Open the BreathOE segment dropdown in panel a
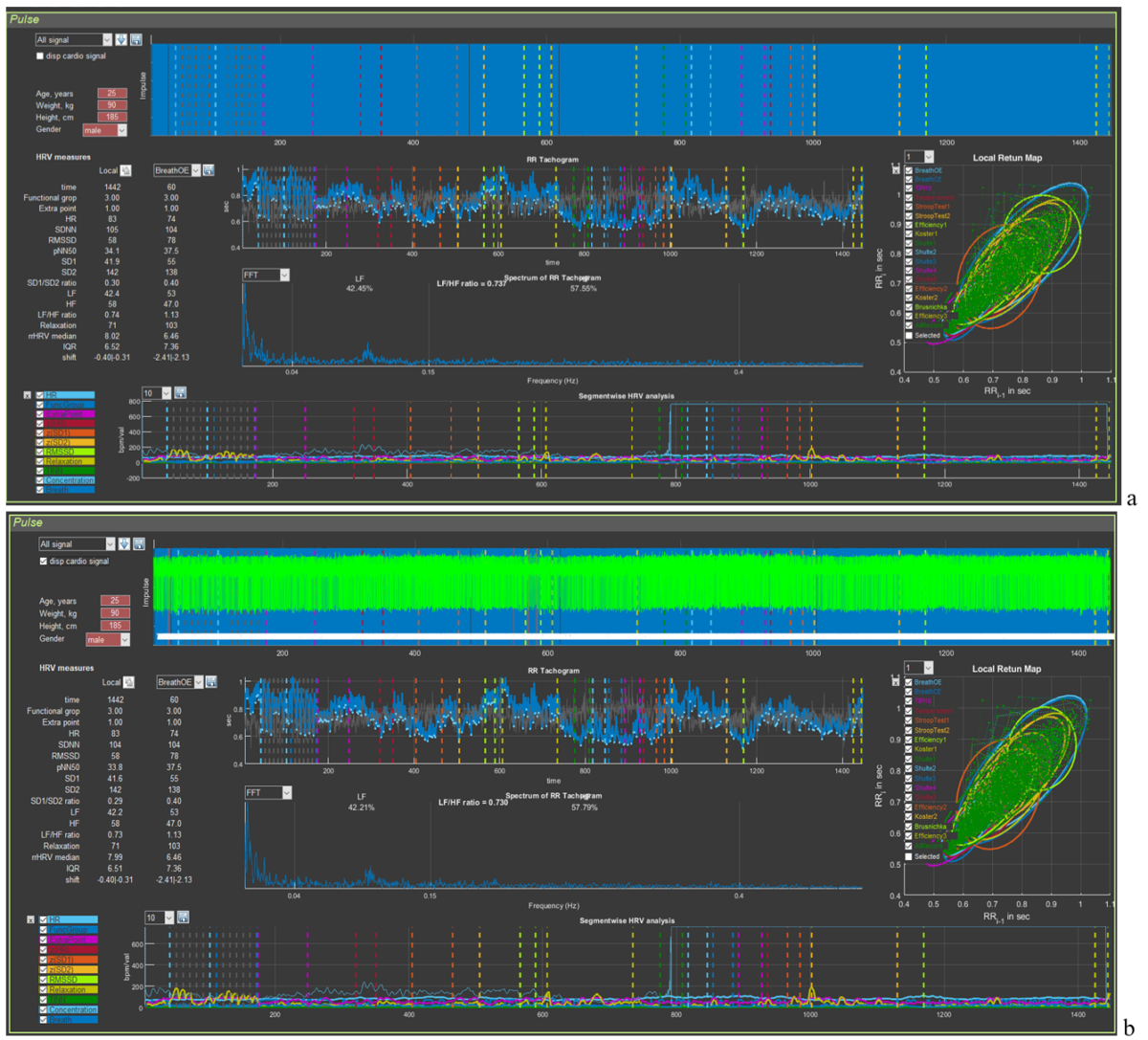 tap(195, 171)
